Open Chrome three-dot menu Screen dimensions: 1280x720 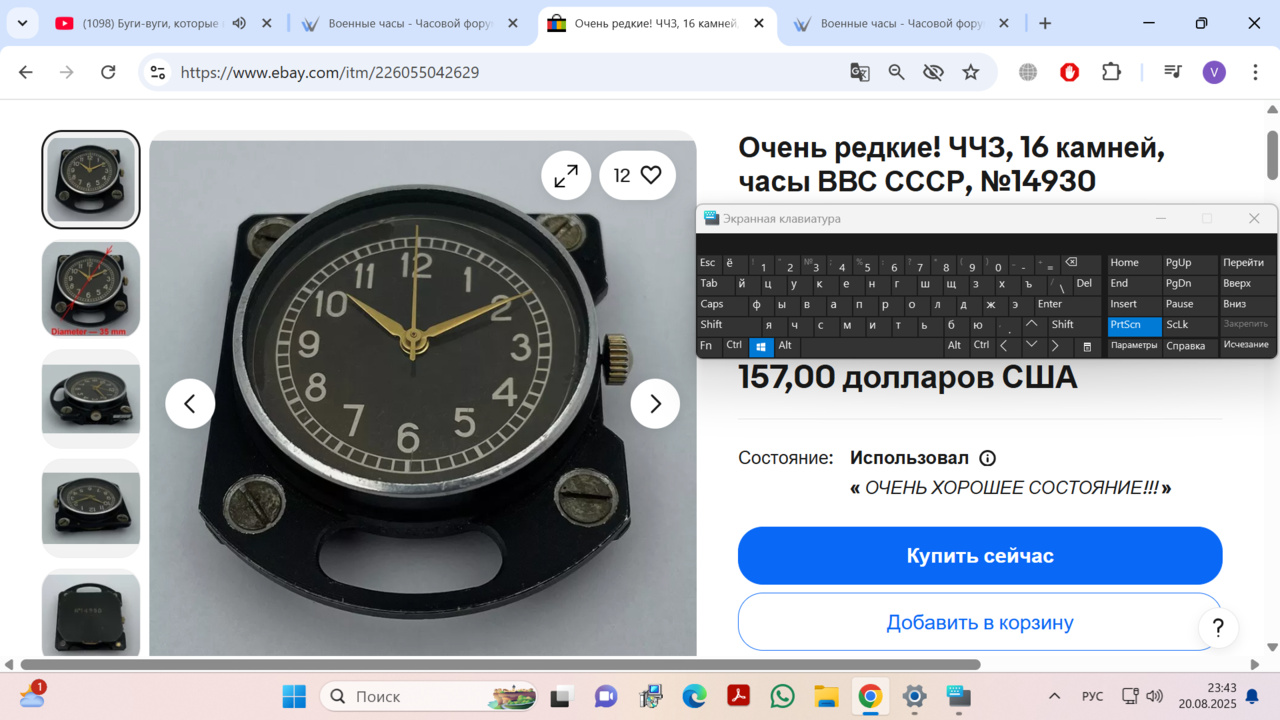tap(1255, 72)
